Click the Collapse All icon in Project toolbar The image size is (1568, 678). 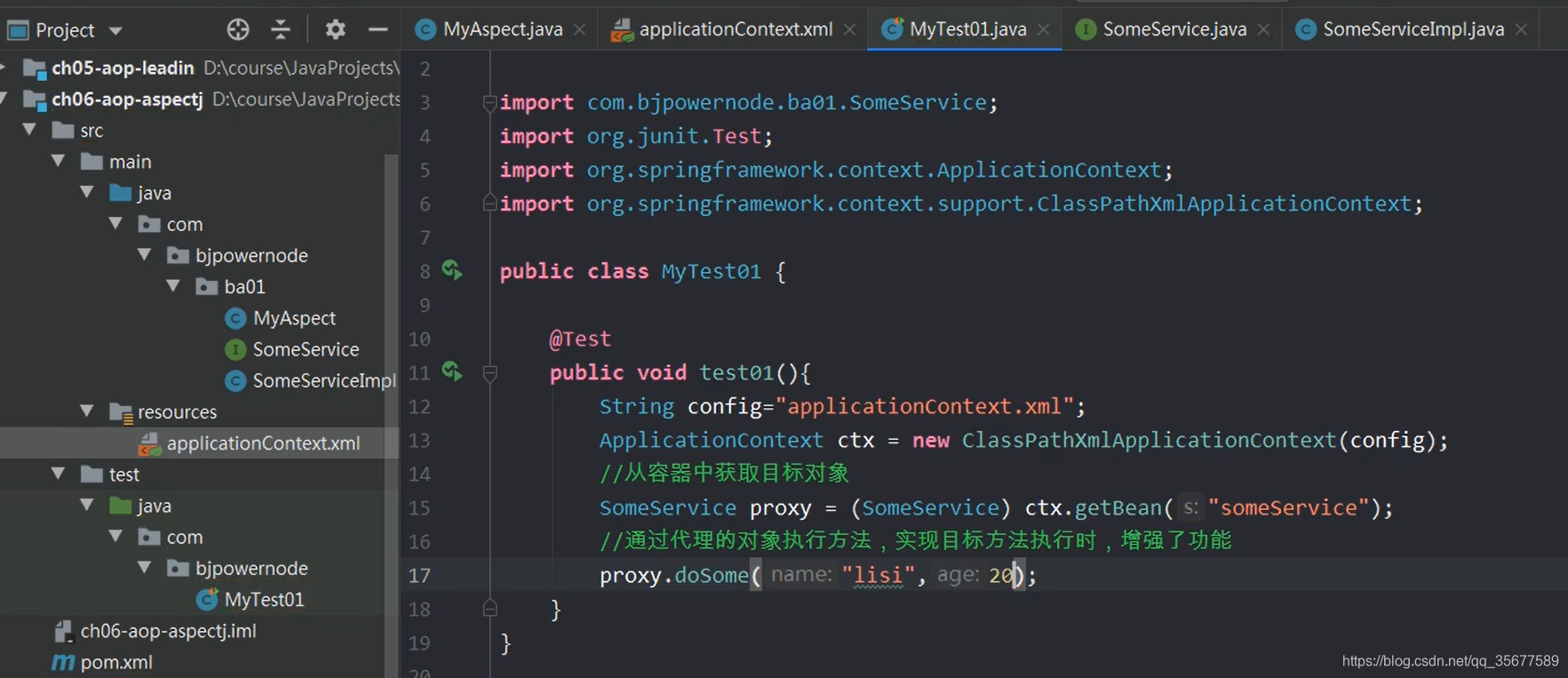[x=281, y=29]
